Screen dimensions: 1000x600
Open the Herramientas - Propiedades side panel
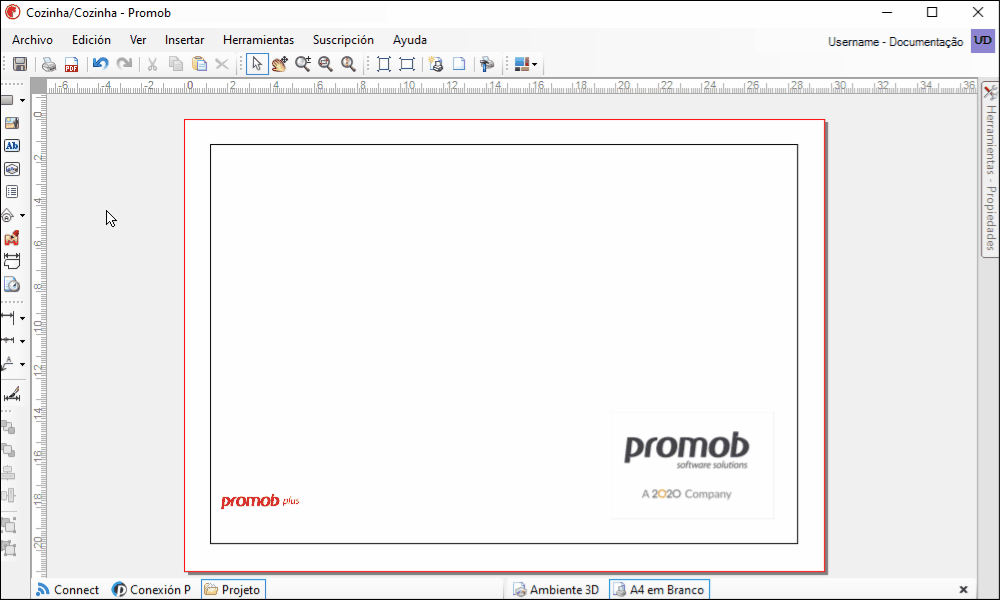(990, 170)
